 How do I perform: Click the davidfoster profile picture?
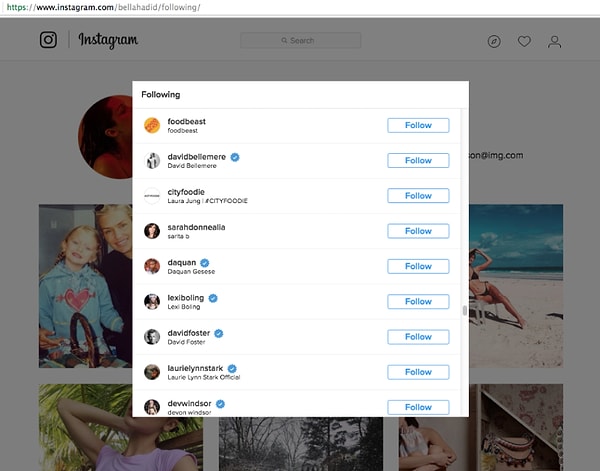(x=152, y=336)
